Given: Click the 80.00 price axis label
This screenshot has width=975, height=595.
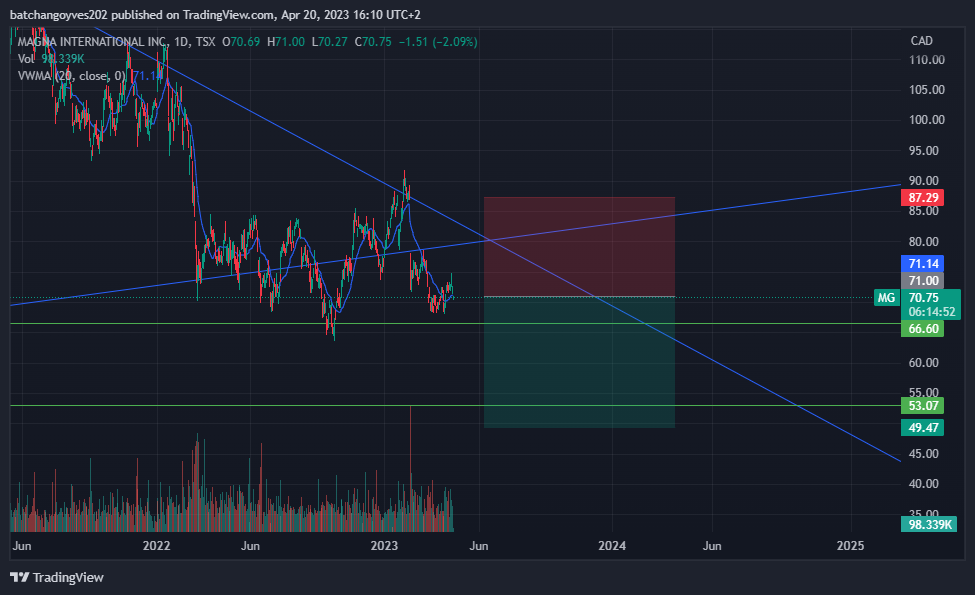Looking at the screenshot, I should pyautogui.click(x=923, y=241).
